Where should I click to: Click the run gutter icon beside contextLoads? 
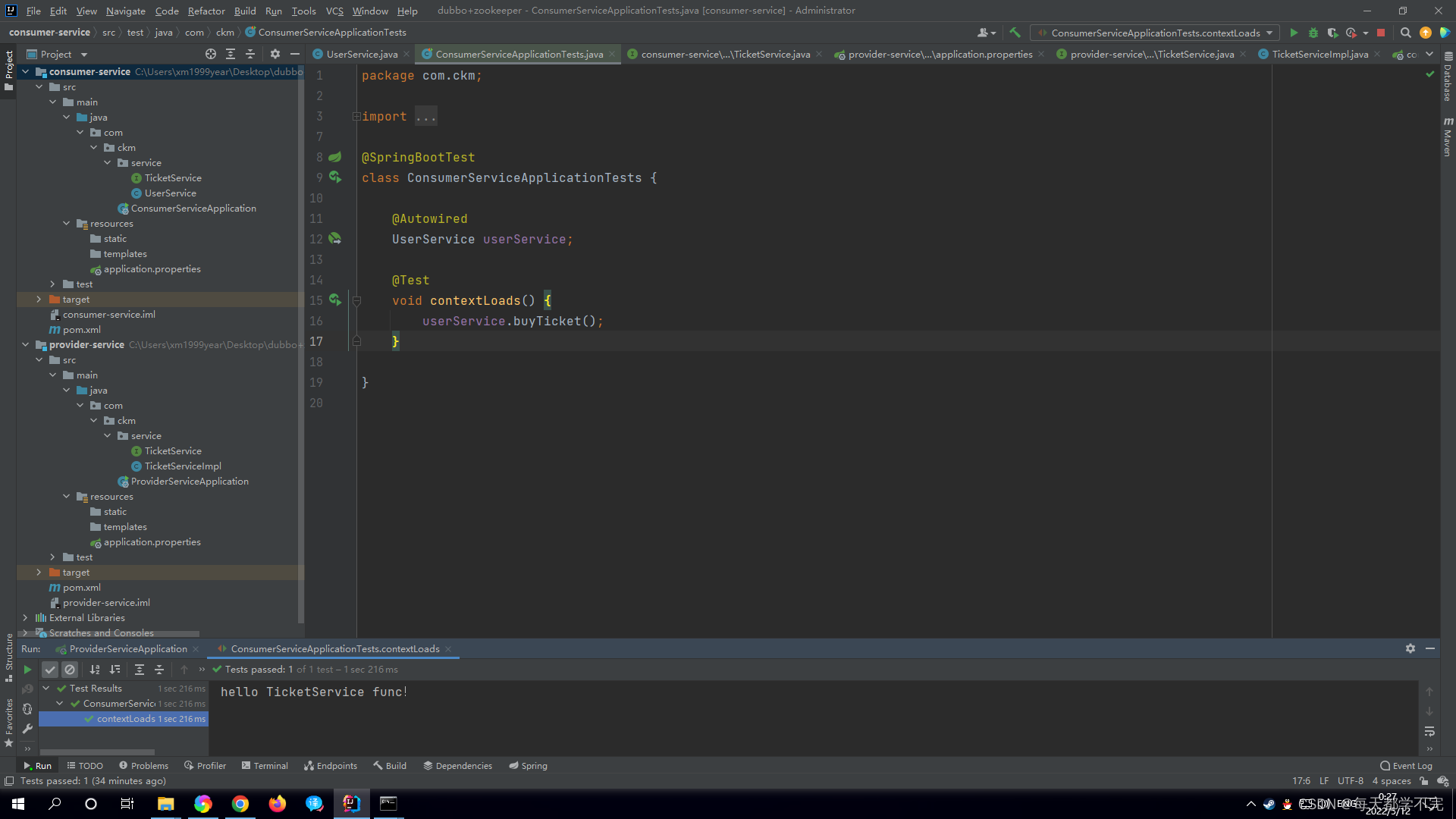[x=334, y=300]
